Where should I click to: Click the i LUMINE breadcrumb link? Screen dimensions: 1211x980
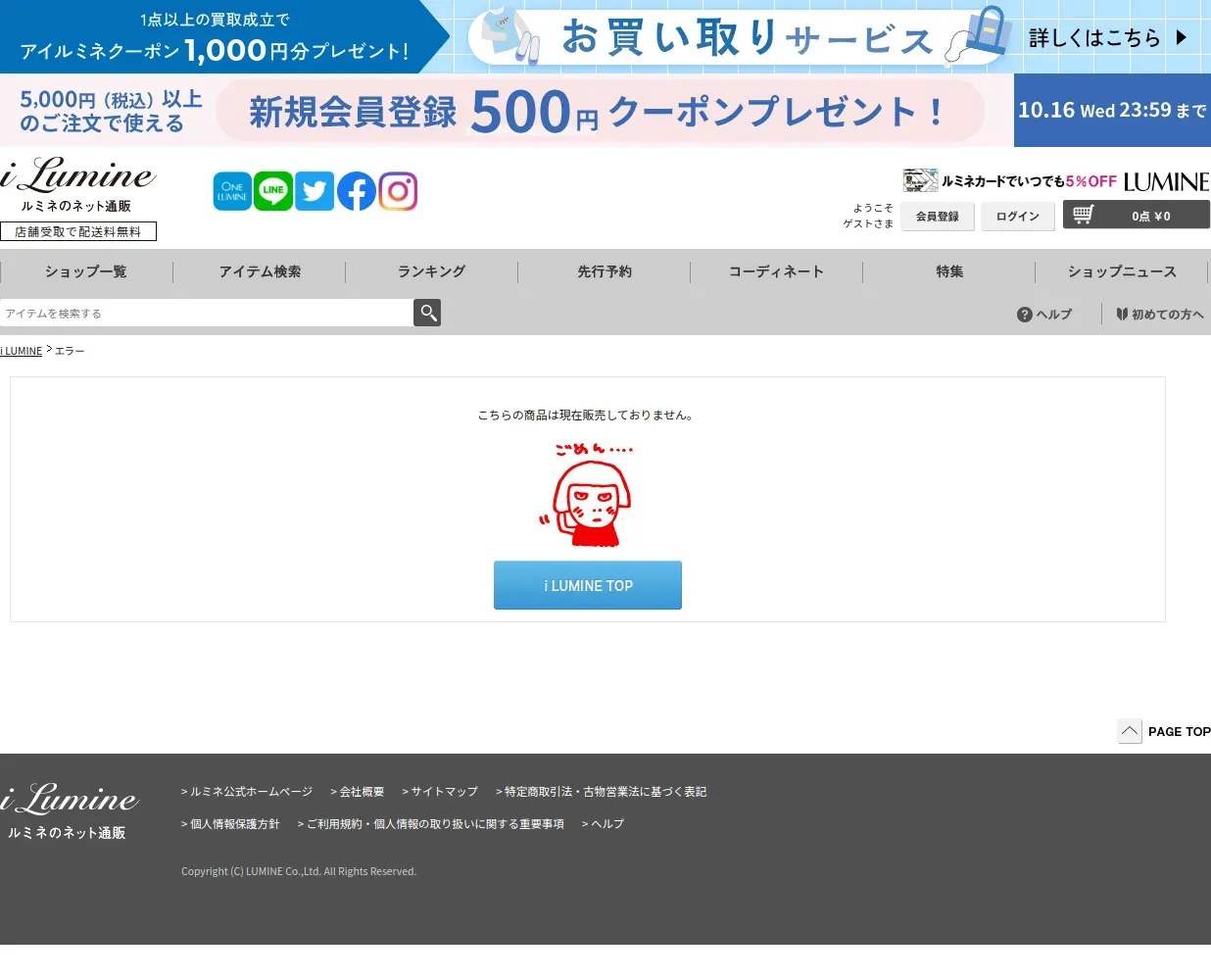pyautogui.click(x=22, y=351)
